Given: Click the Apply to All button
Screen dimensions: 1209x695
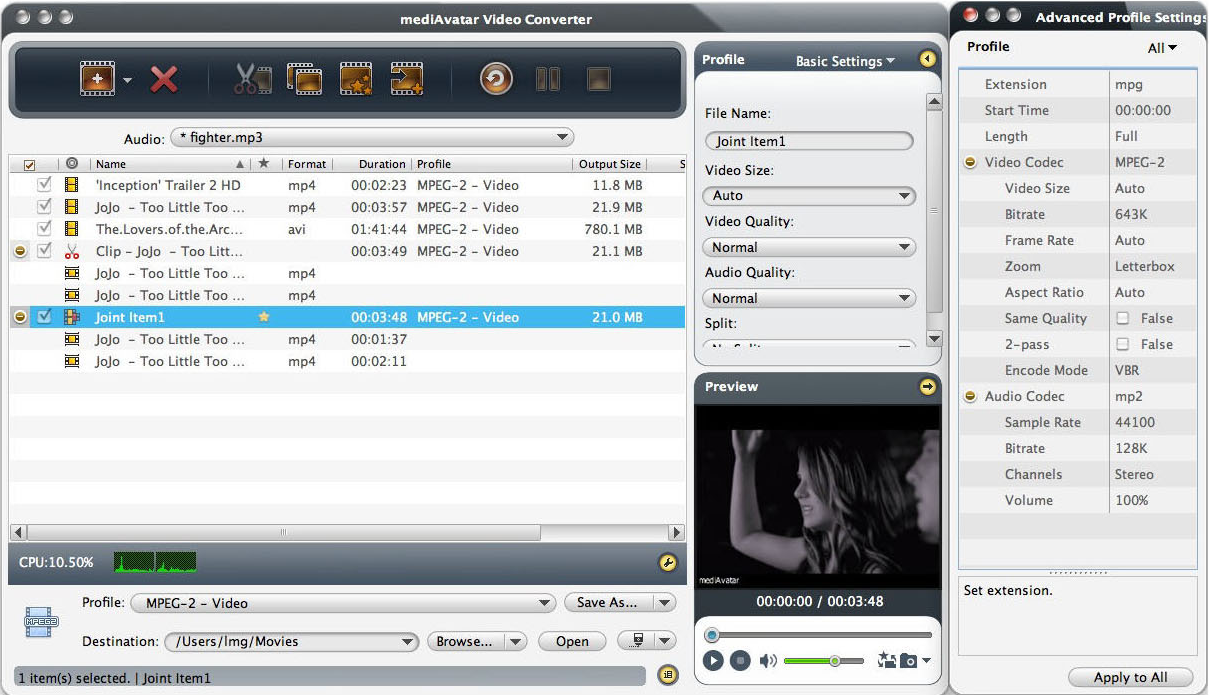Looking at the screenshot, I should click(1130, 677).
